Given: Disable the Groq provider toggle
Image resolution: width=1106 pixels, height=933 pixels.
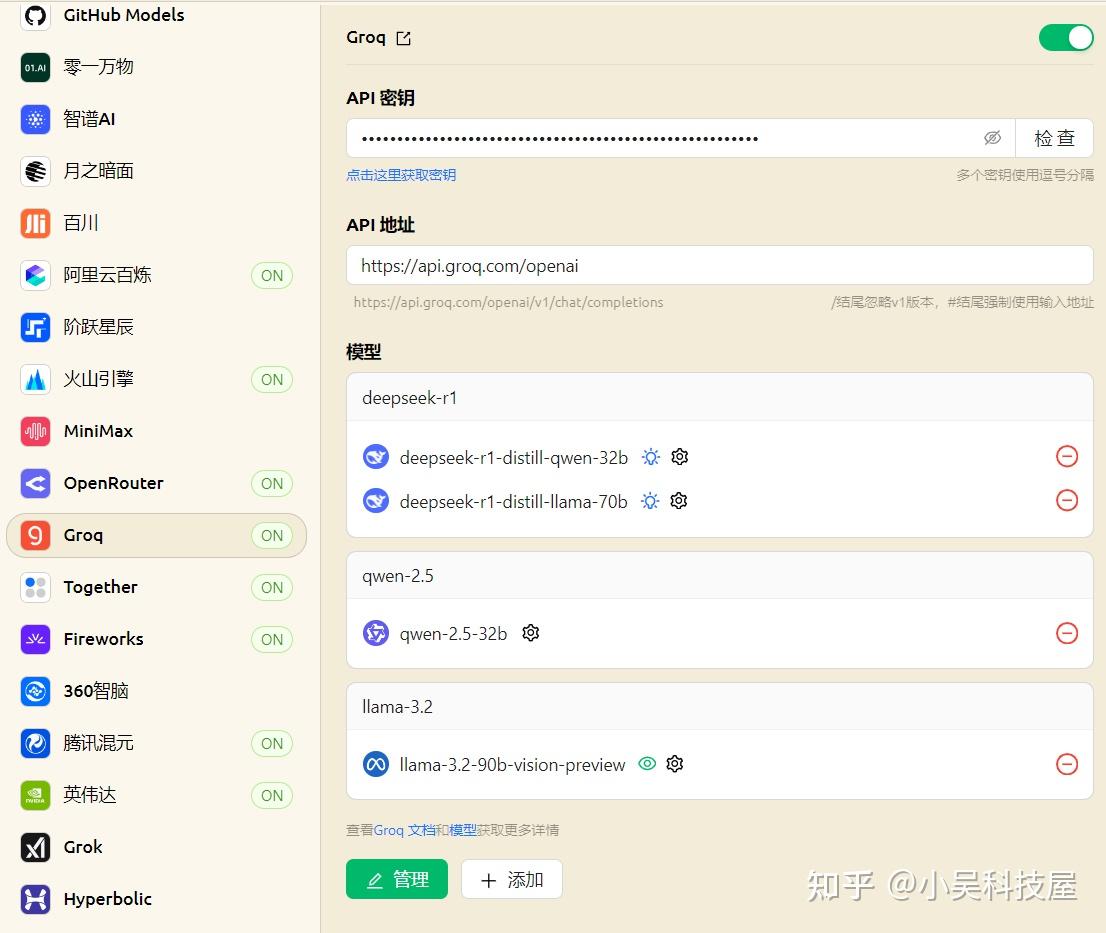Looking at the screenshot, I should [1066, 37].
